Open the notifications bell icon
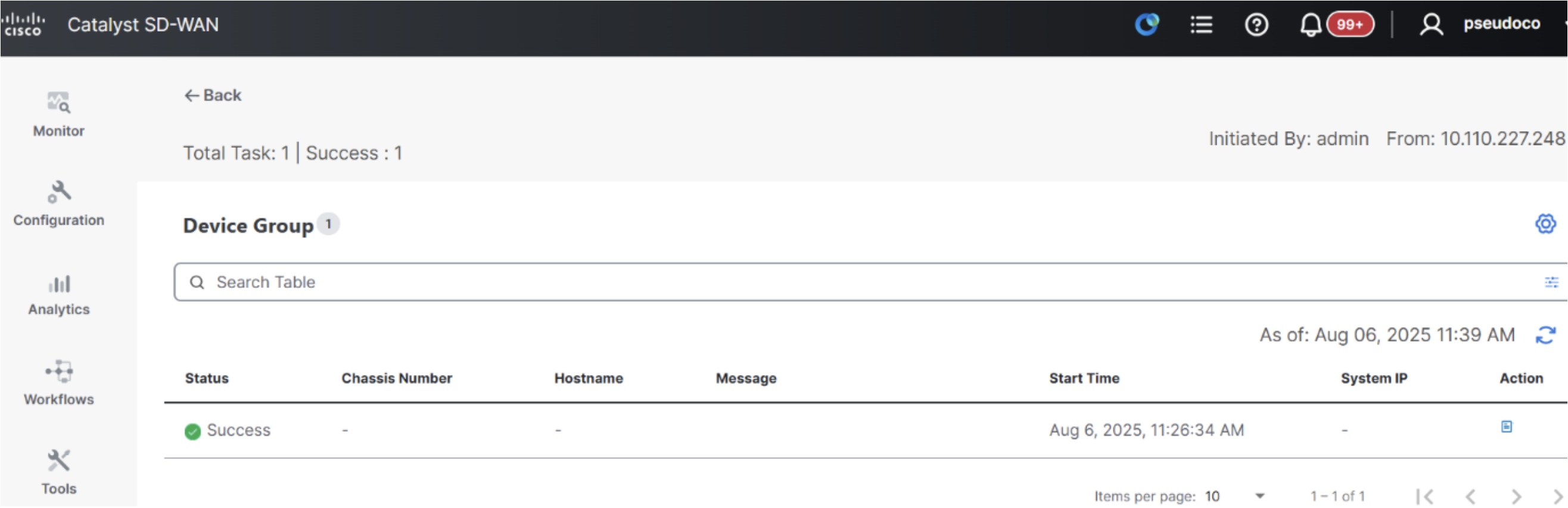 pos(1310,25)
